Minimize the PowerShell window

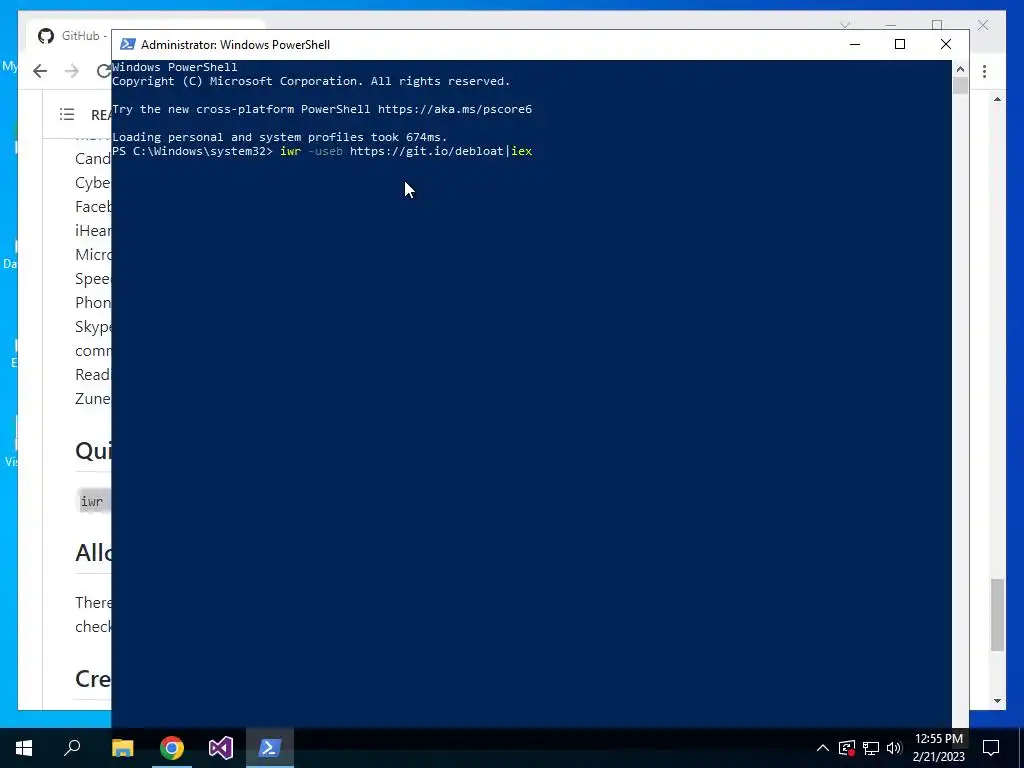[855, 44]
